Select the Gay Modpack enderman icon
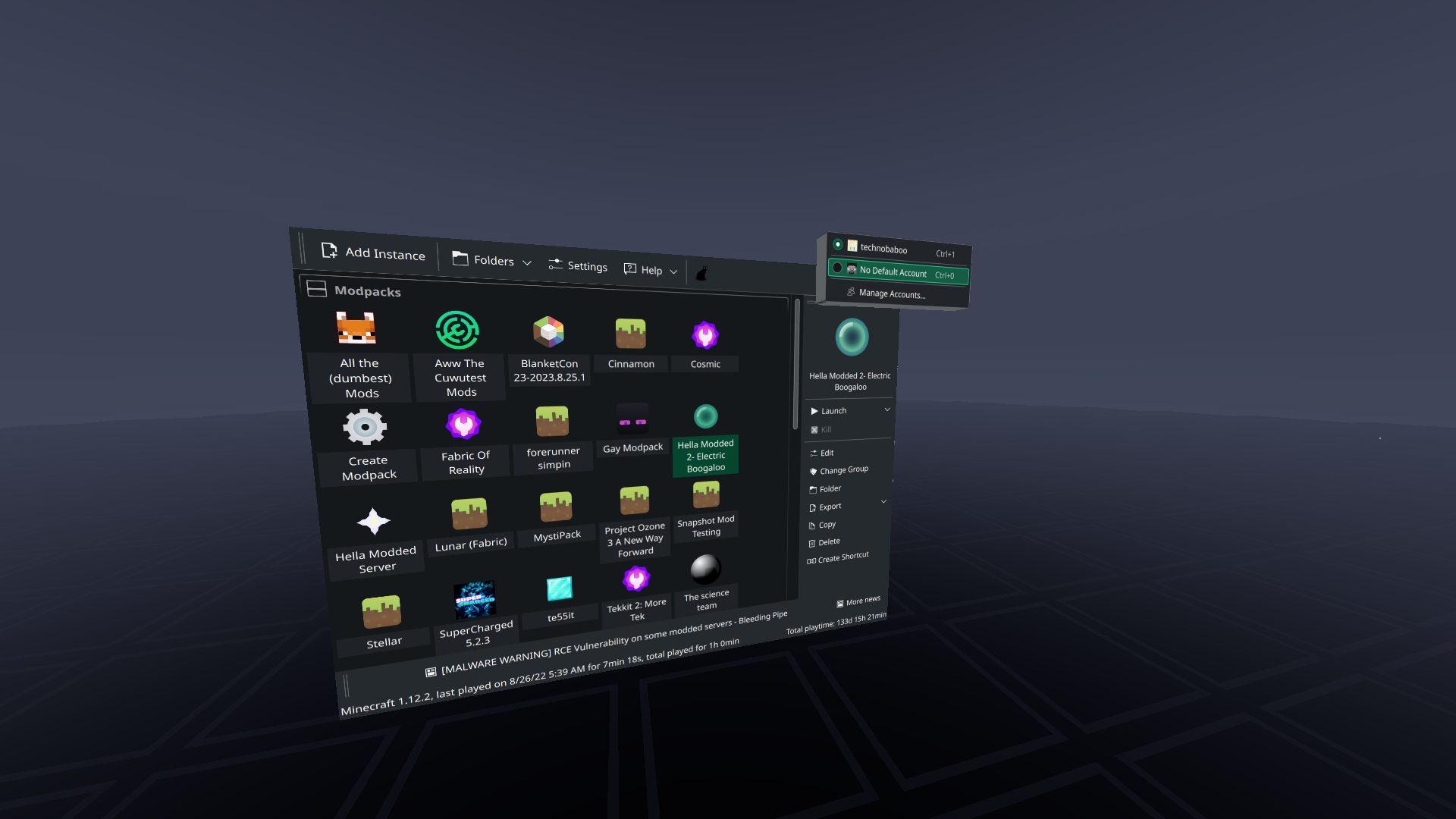 (632, 420)
